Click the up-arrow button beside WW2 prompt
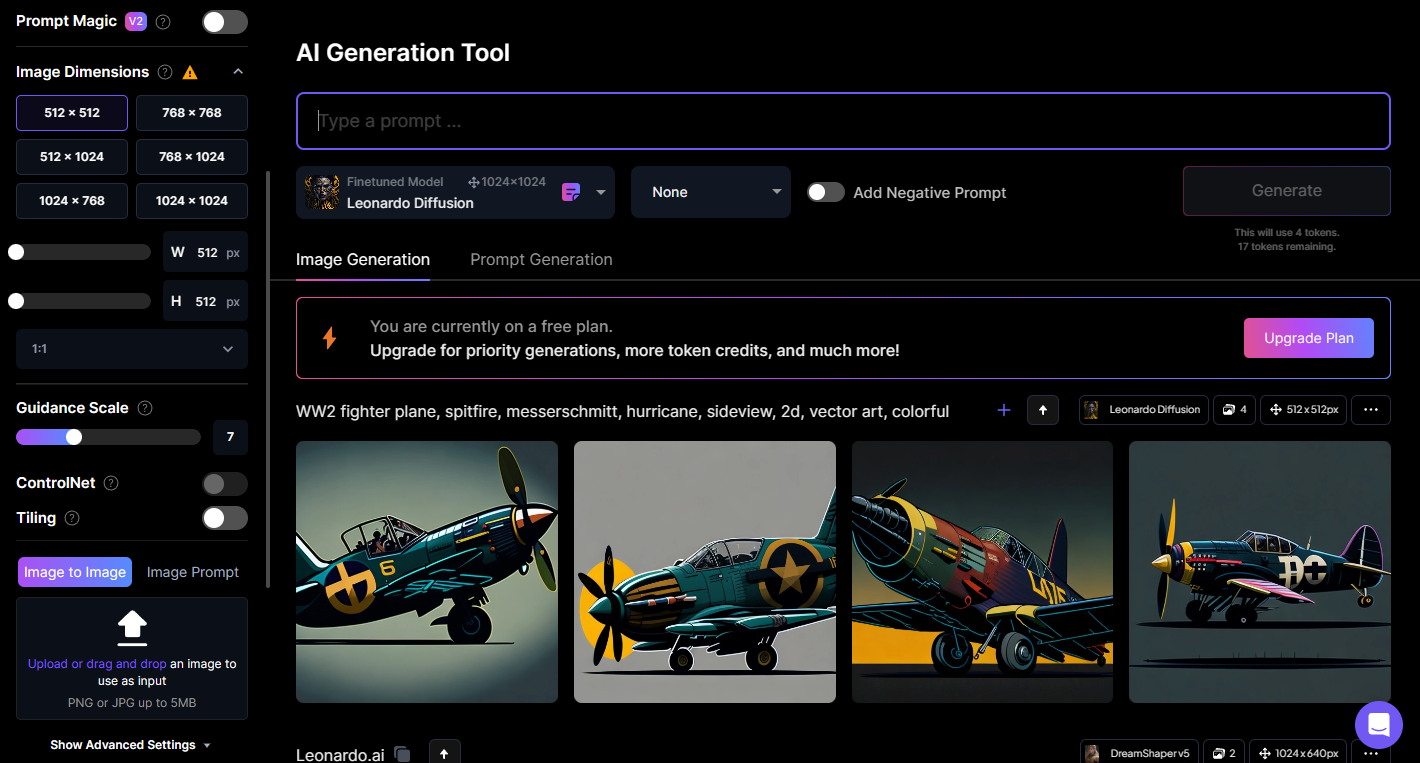The width and height of the screenshot is (1420, 763). (x=1043, y=410)
